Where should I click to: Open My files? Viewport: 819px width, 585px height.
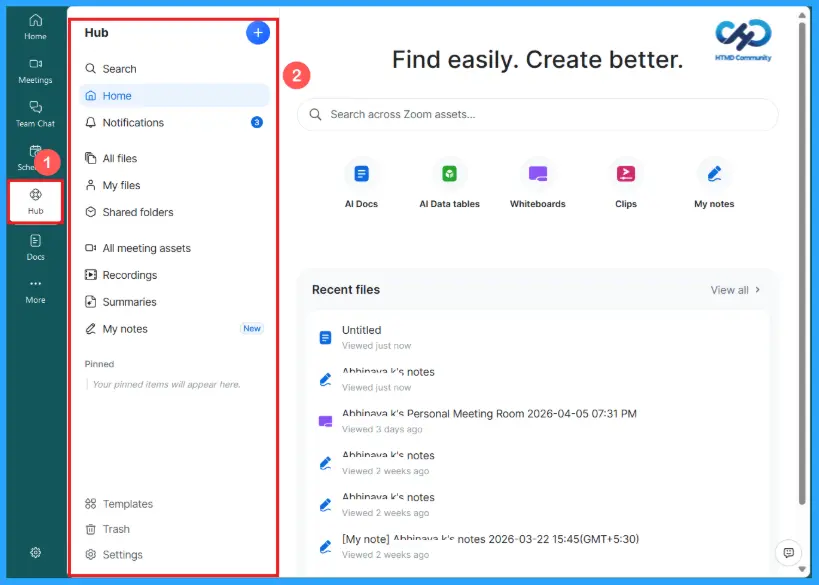coord(174,185)
